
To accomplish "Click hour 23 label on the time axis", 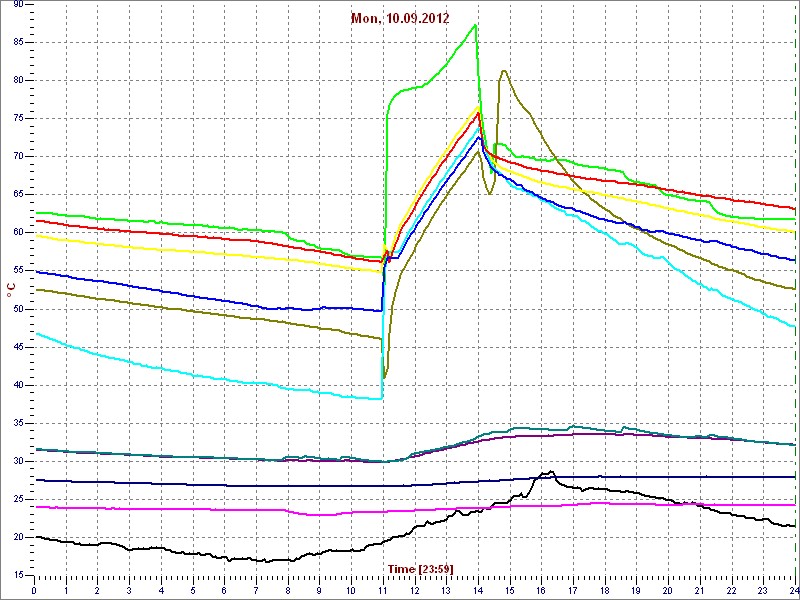I will (764, 591).
